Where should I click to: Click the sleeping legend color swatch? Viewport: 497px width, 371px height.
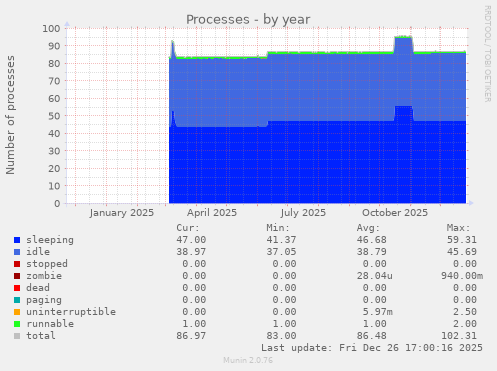(17, 240)
